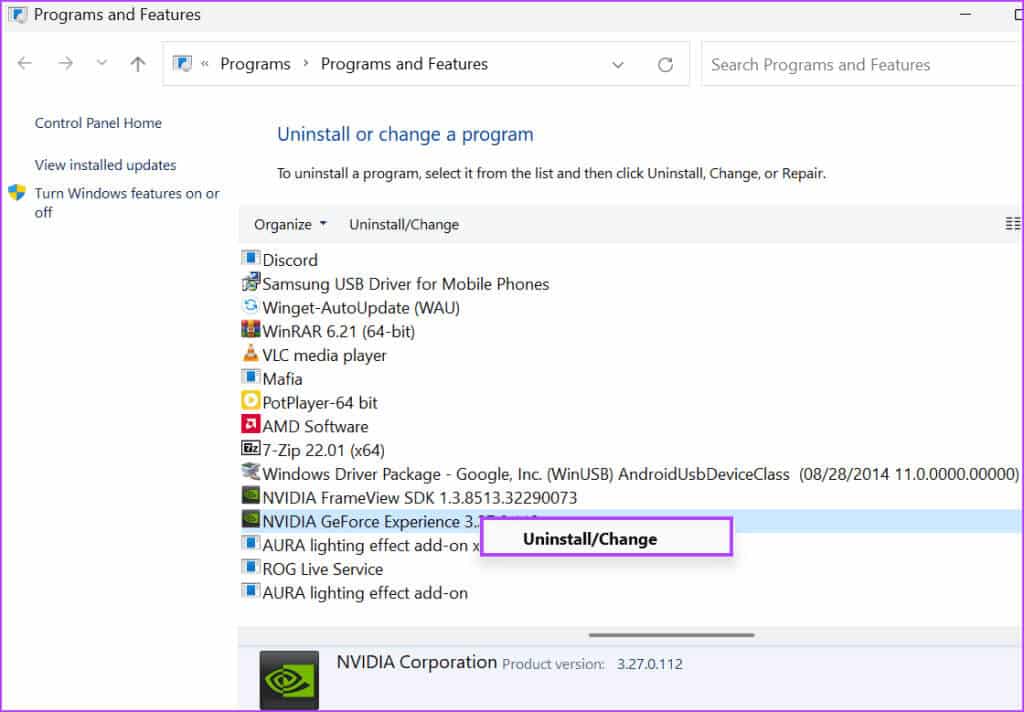This screenshot has height=712, width=1024.
Task: Expand the address bar history dropdown
Action: 618,65
